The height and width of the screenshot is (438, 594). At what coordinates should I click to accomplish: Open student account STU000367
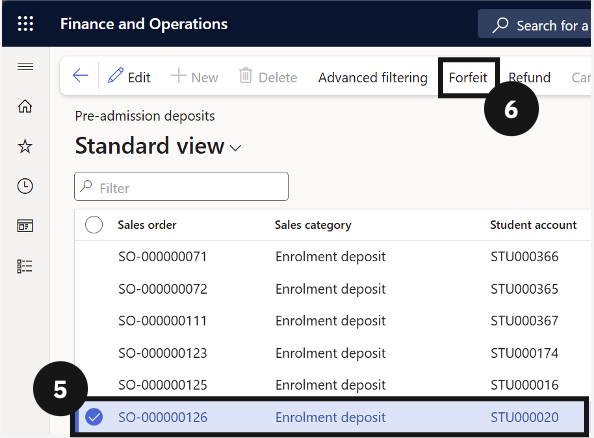pyautogui.click(x=524, y=321)
